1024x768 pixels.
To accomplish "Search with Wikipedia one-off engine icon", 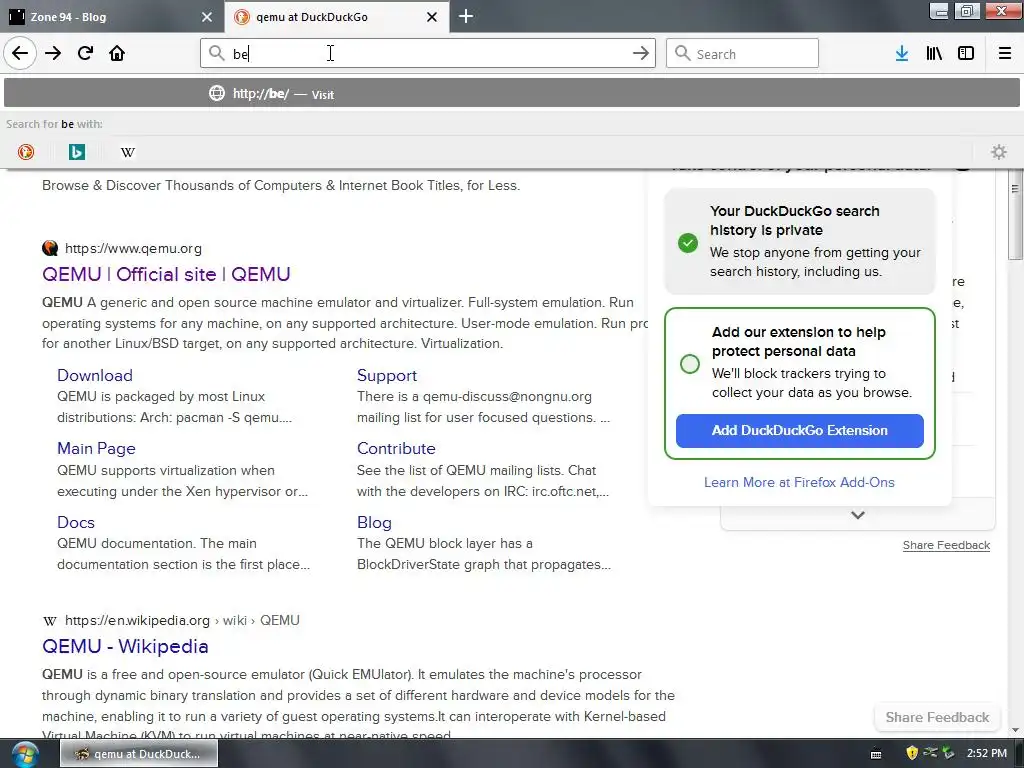I will [x=128, y=152].
